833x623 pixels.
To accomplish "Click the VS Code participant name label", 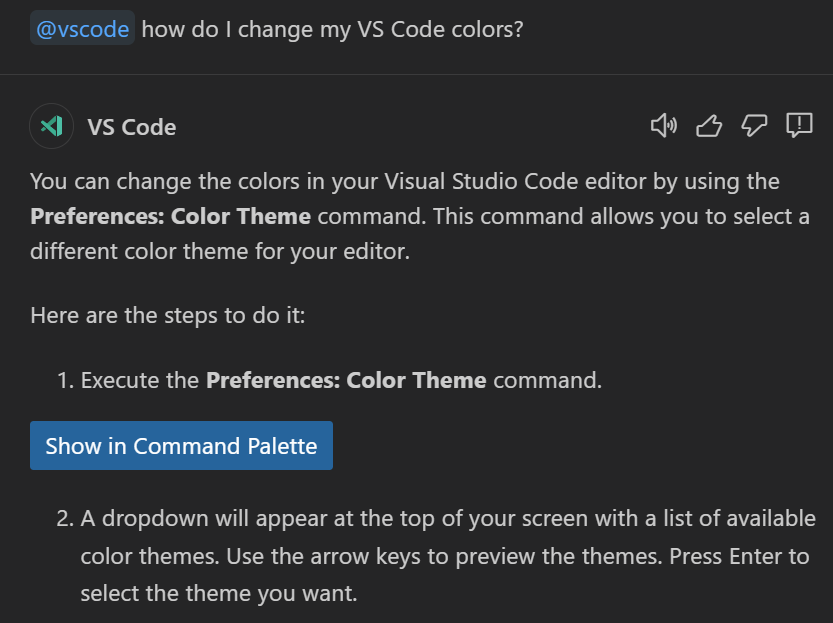I will (x=132, y=127).
